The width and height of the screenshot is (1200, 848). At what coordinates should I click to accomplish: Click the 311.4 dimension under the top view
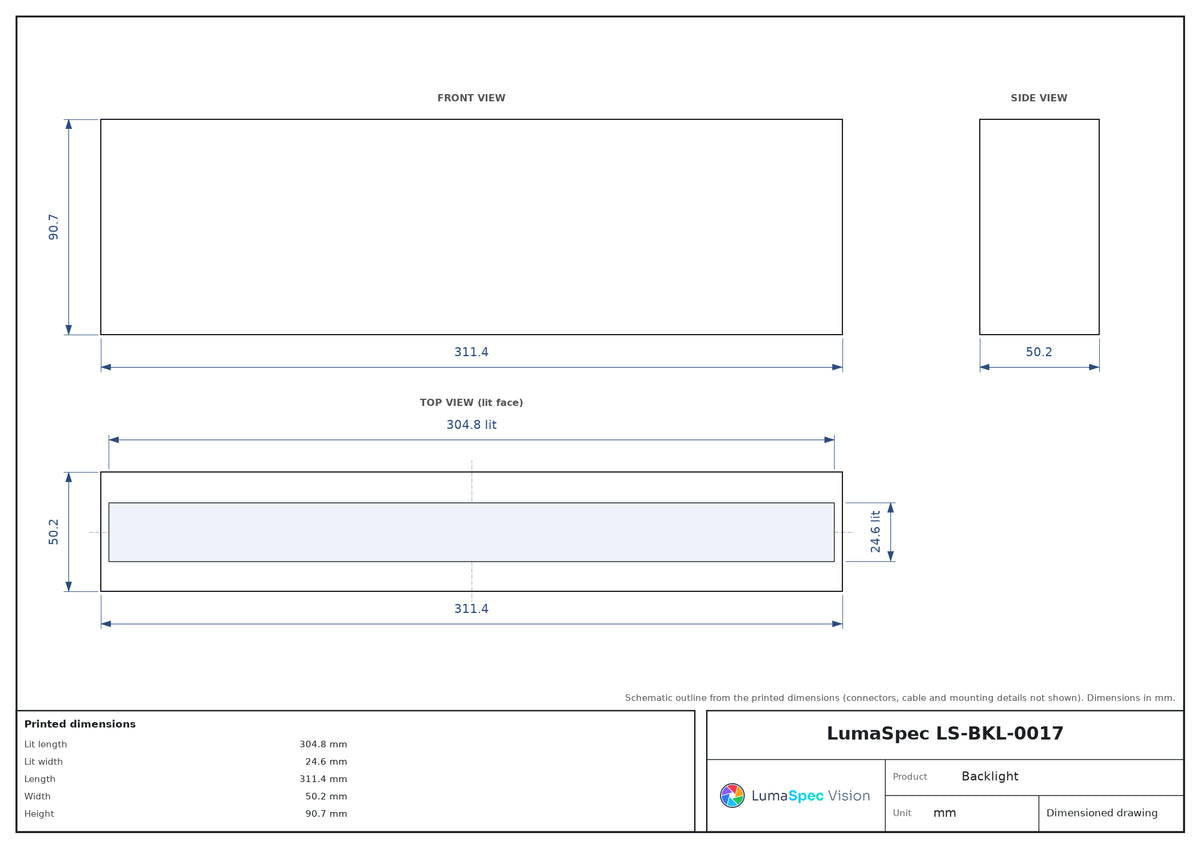pyautogui.click(x=471, y=608)
